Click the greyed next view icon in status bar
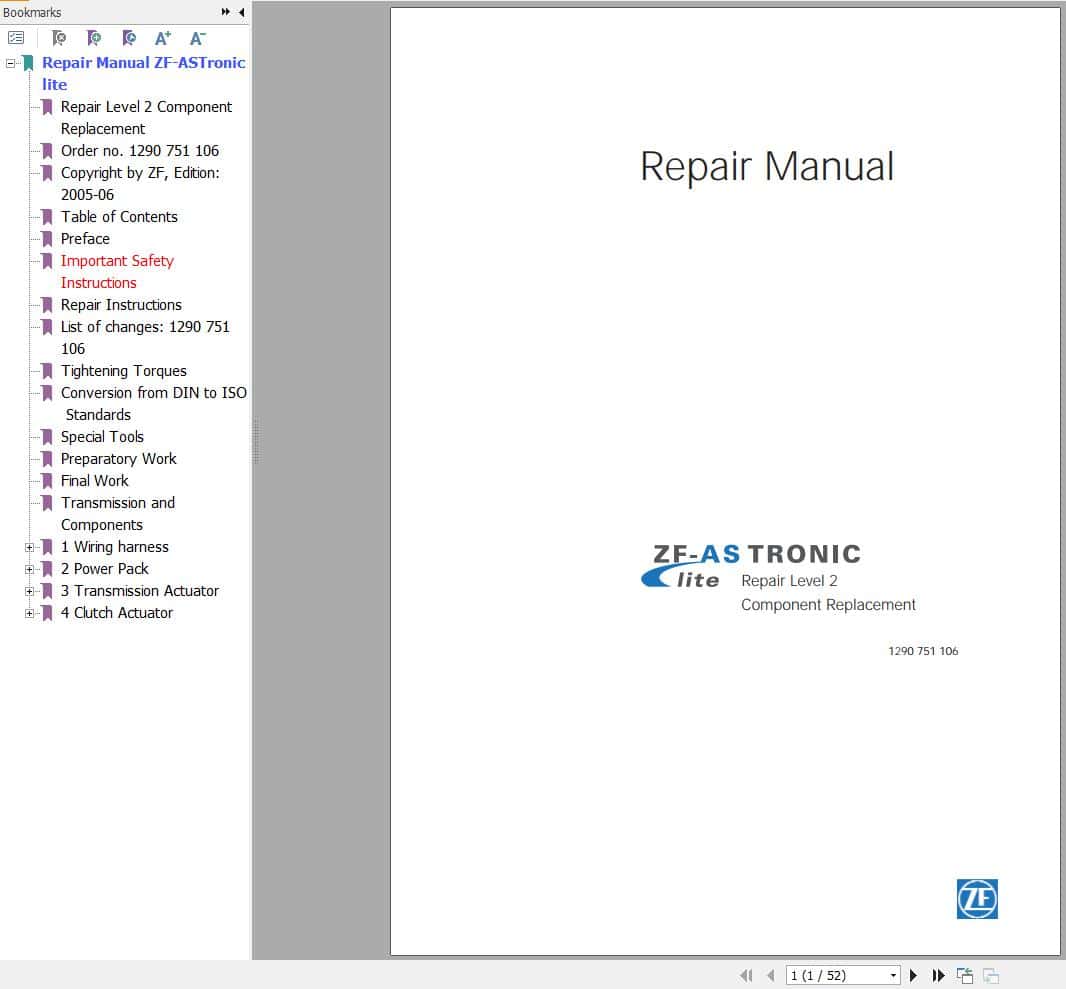Screen dimensions: 1066x989 [x=991, y=975]
